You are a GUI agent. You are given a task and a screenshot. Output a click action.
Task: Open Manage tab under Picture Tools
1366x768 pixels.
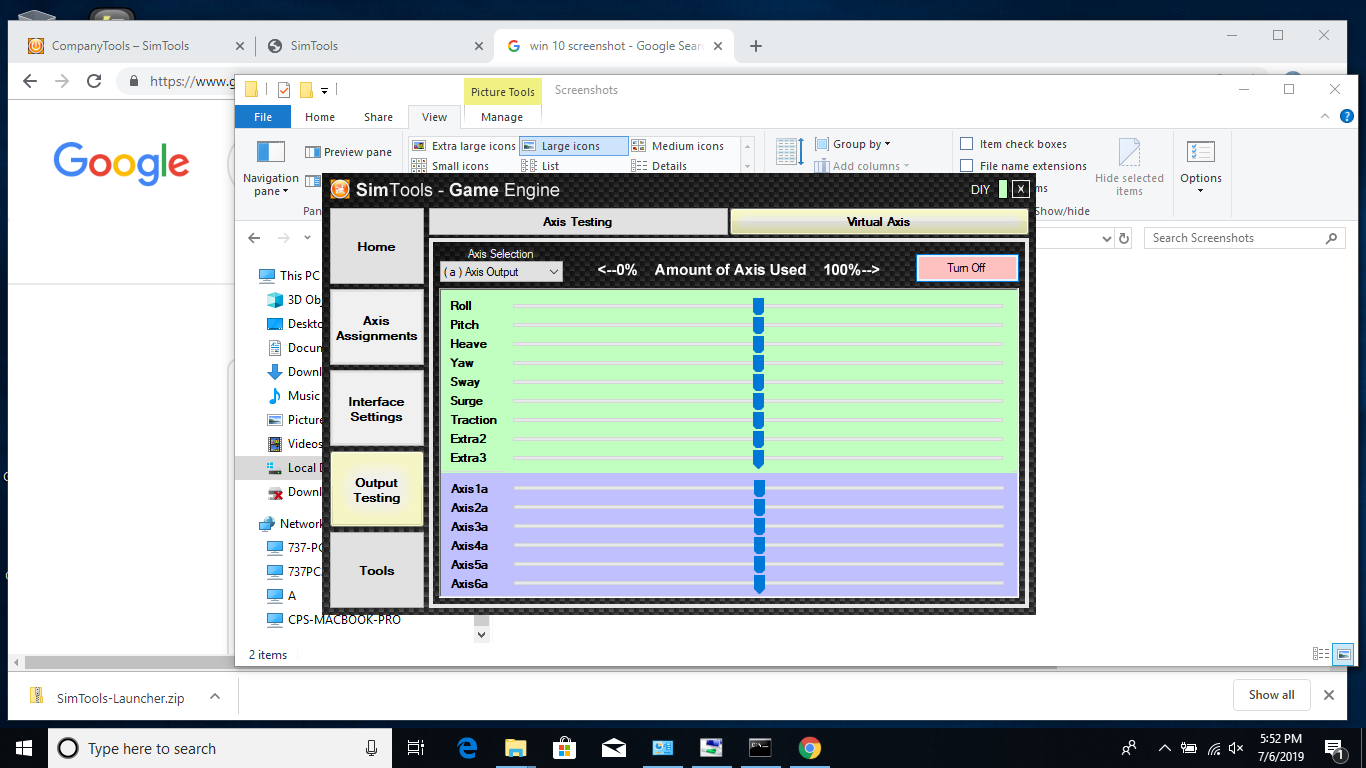click(502, 117)
